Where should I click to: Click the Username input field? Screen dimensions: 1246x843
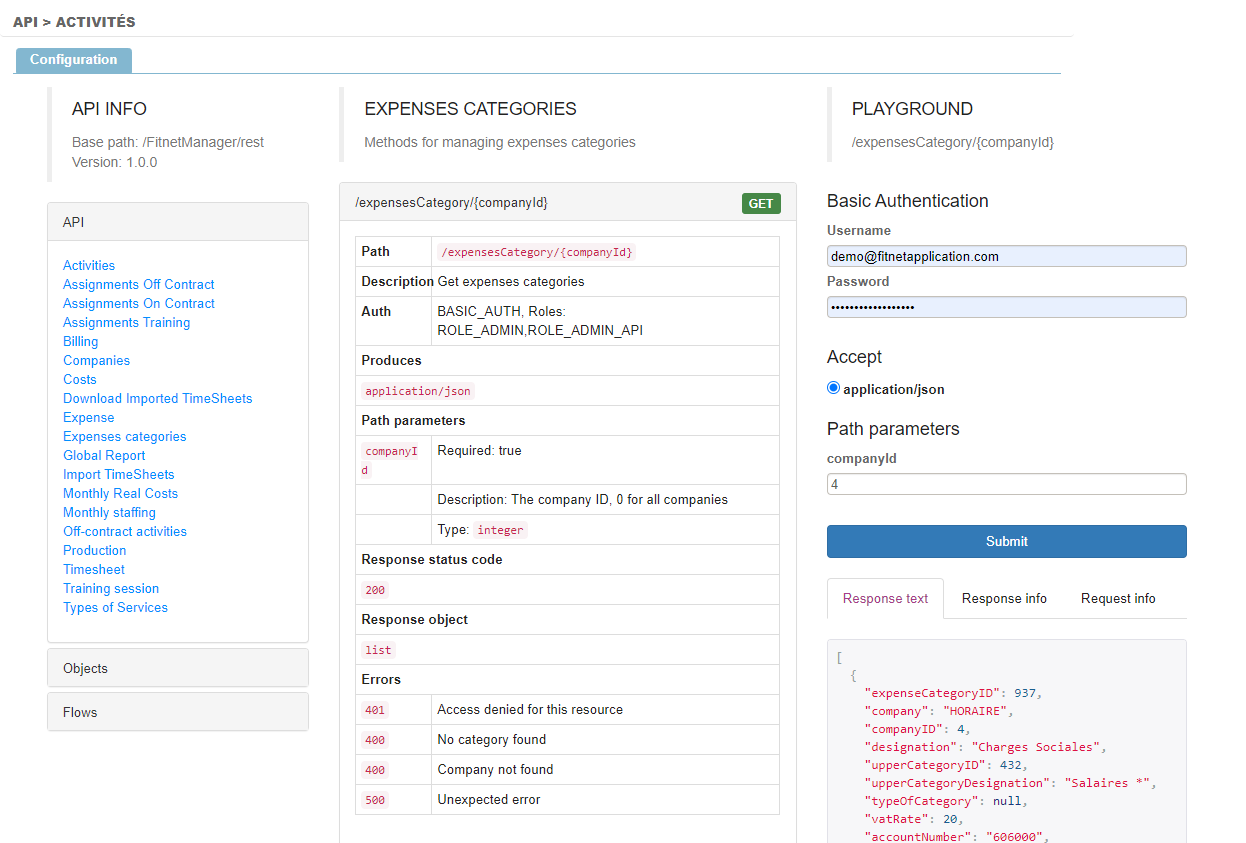click(1006, 256)
